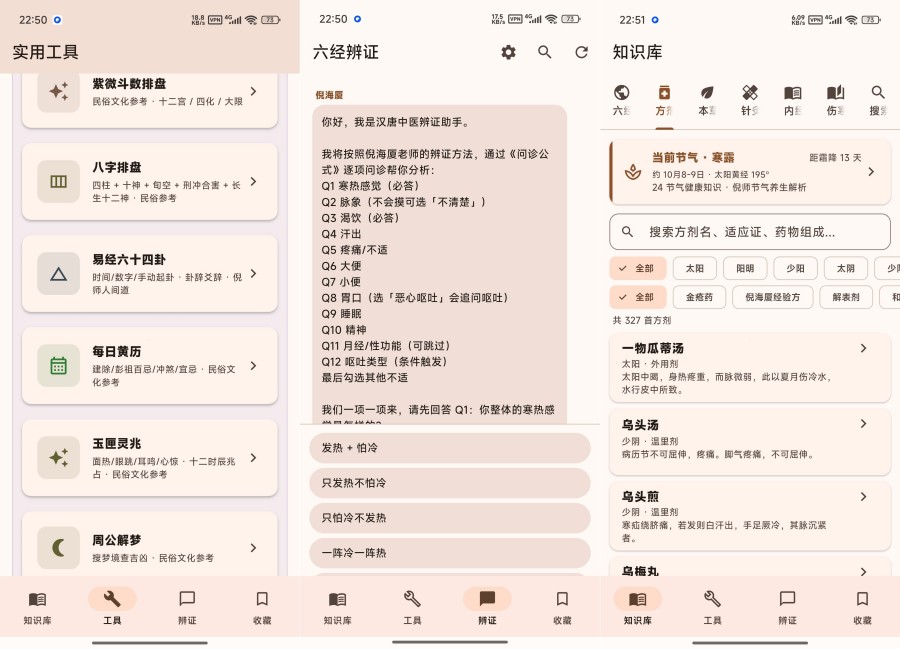
Task: Filter formulas by 阳明 chip
Action: click(745, 268)
